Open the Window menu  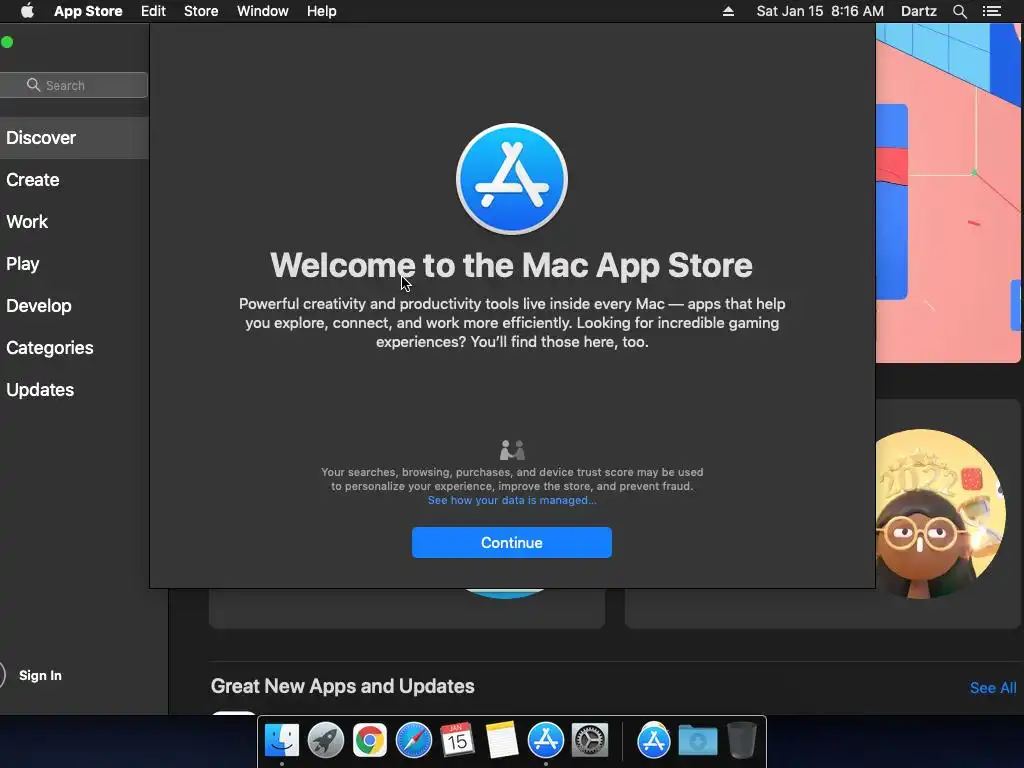pyautogui.click(x=263, y=11)
